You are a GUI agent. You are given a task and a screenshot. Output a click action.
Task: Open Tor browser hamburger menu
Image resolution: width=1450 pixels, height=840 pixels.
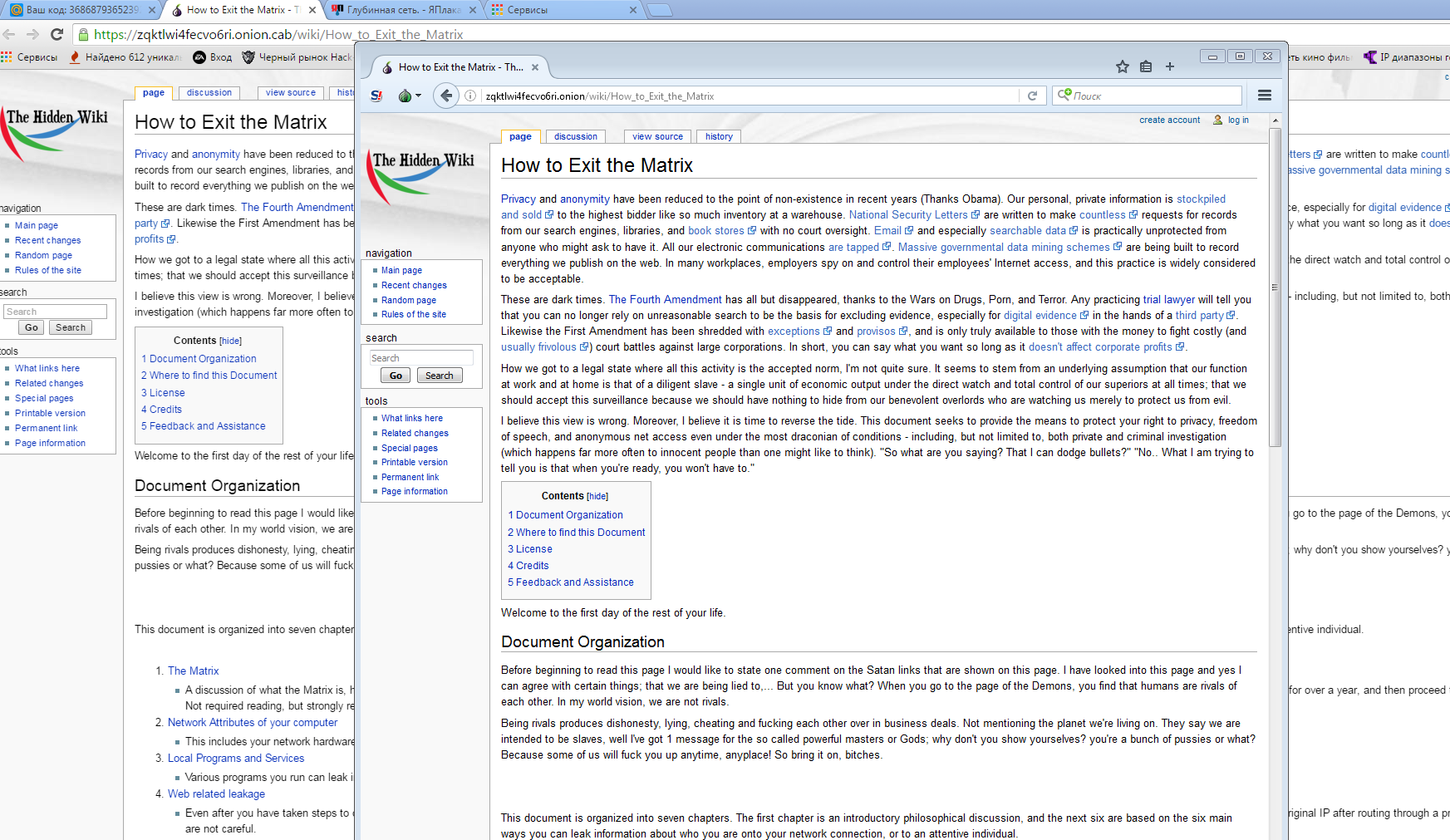click(1265, 96)
